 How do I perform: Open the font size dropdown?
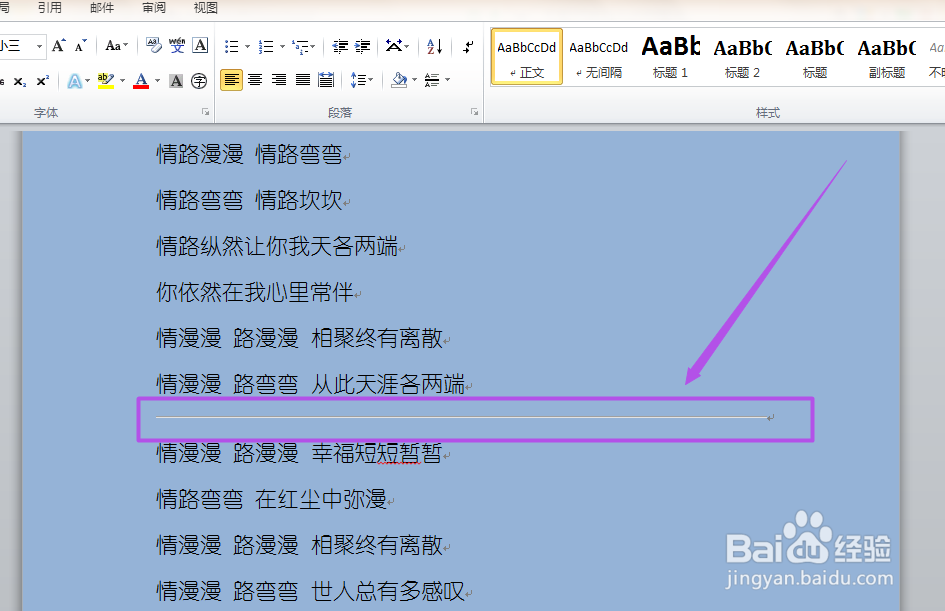pos(38,45)
